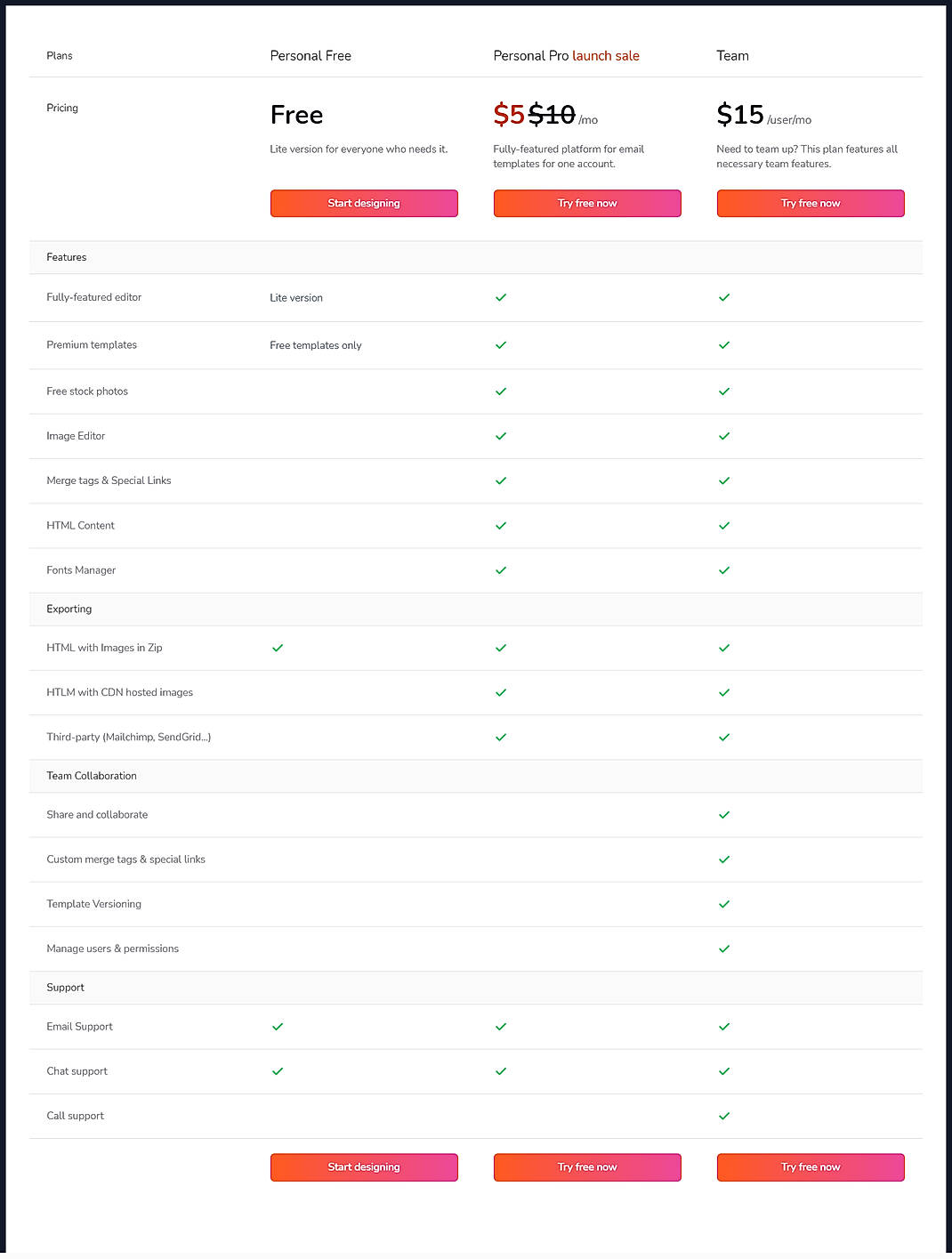Toggle the Share and collaborate checkmark under Team
This screenshot has width=952, height=1259.
pos(723,814)
